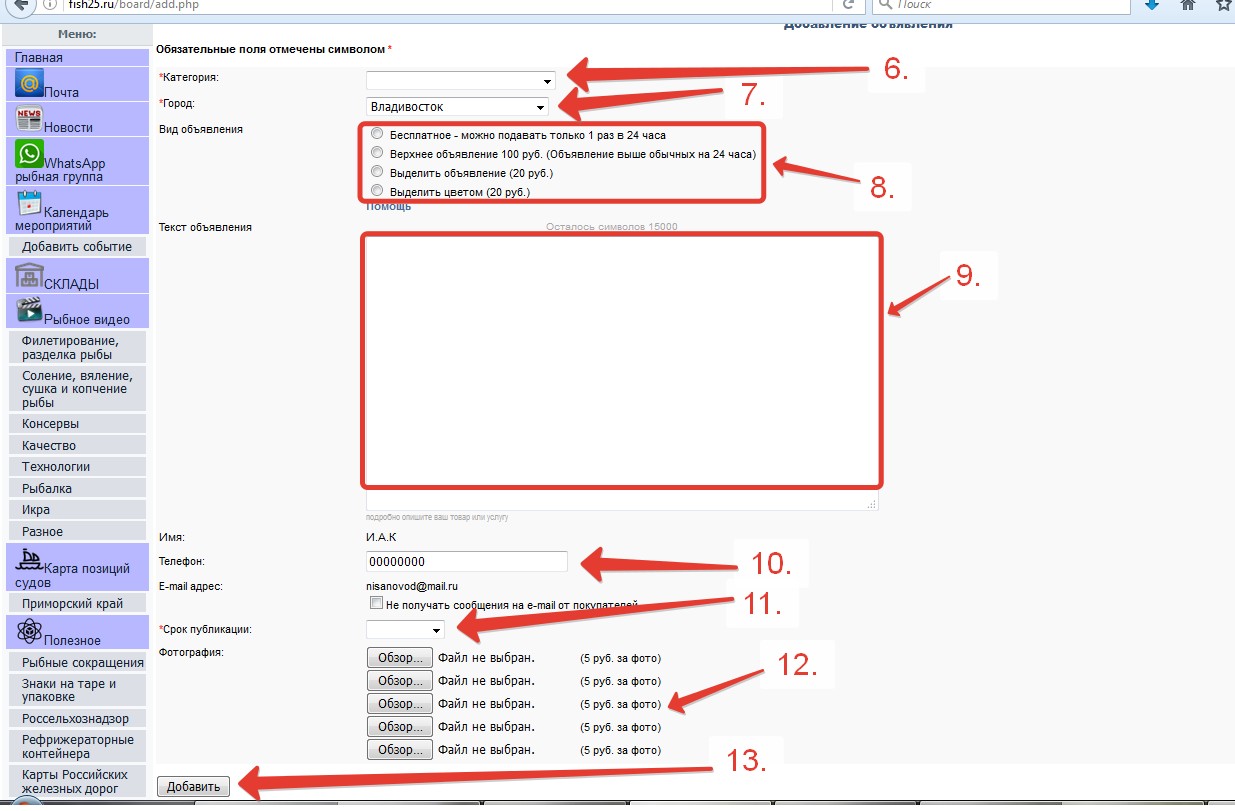
Task: Click the Почта mail icon in sidebar
Action: point(29,84)
